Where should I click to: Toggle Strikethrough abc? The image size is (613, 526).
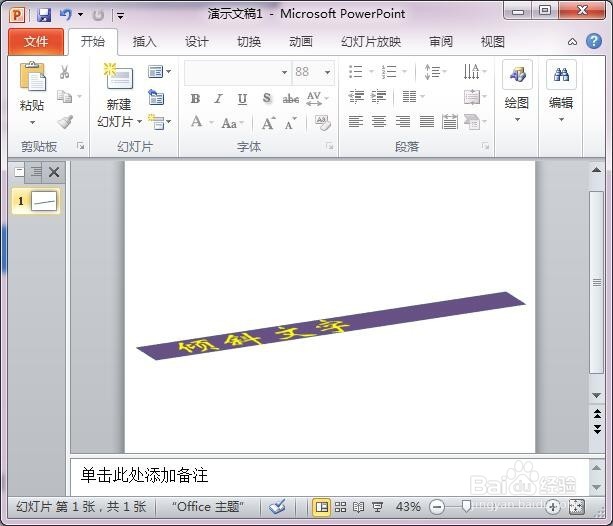point(290,99)
